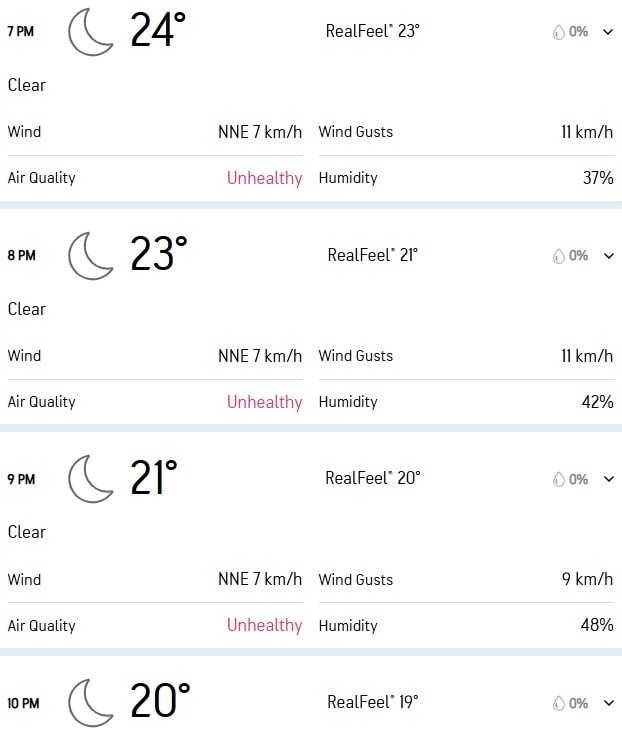This screenshot has width=622, height=735.
Task: Click the raindrop precipitation icon at 8 PM
Action: click(x=559, y=256)
